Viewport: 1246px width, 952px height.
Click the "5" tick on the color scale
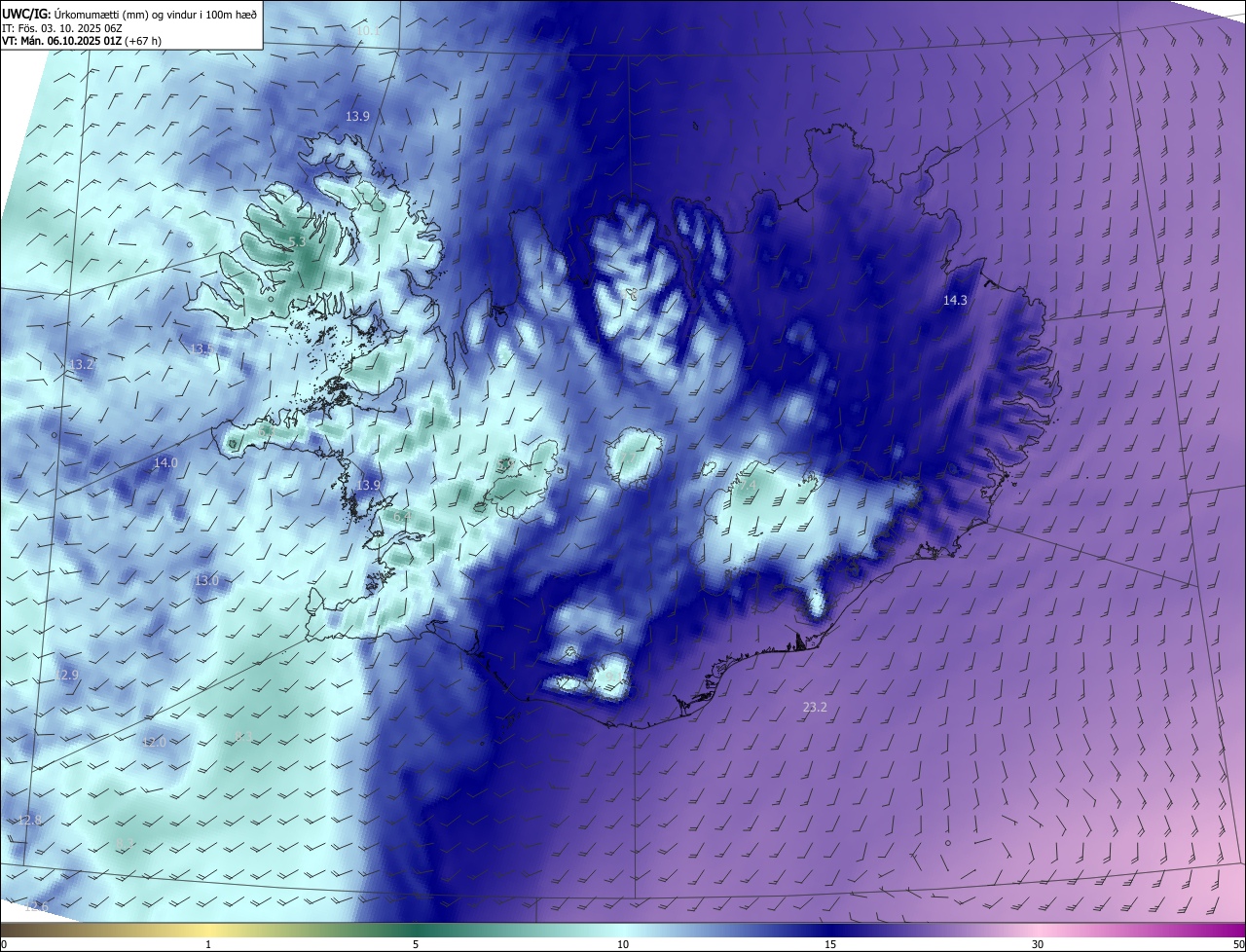coord(416,944)
